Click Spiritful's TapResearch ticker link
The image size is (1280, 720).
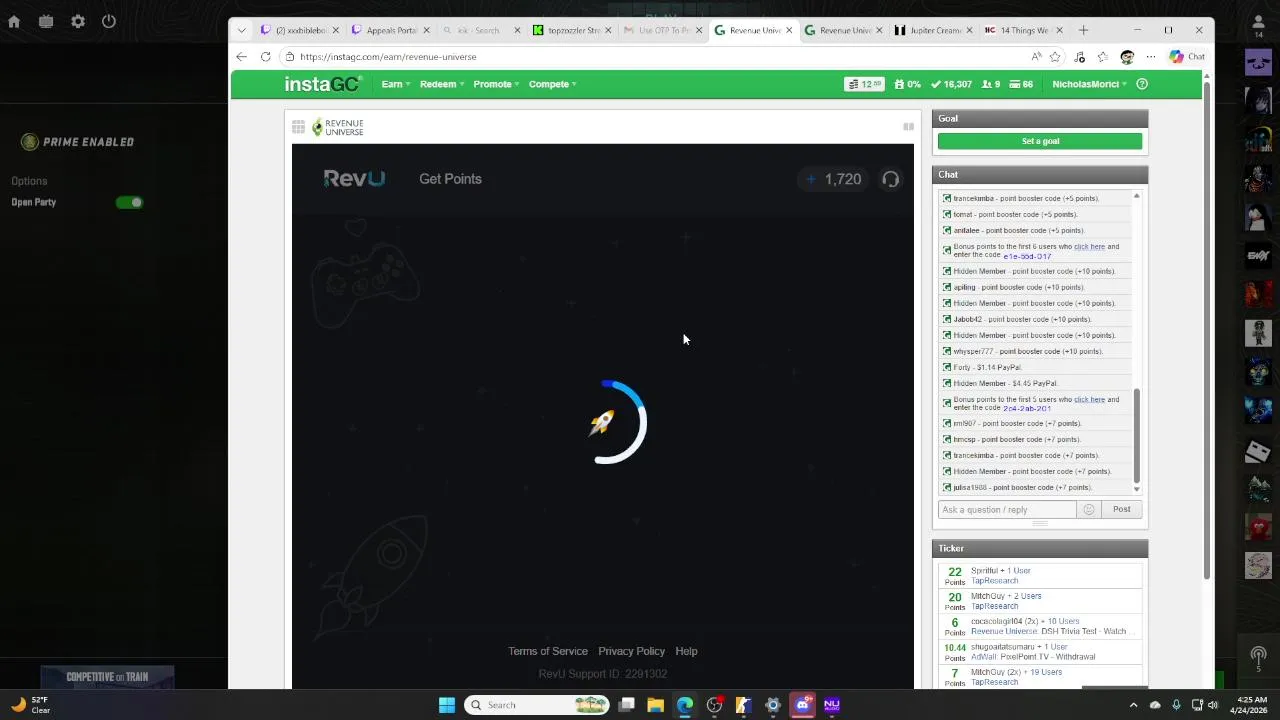[x=994, y=581]
